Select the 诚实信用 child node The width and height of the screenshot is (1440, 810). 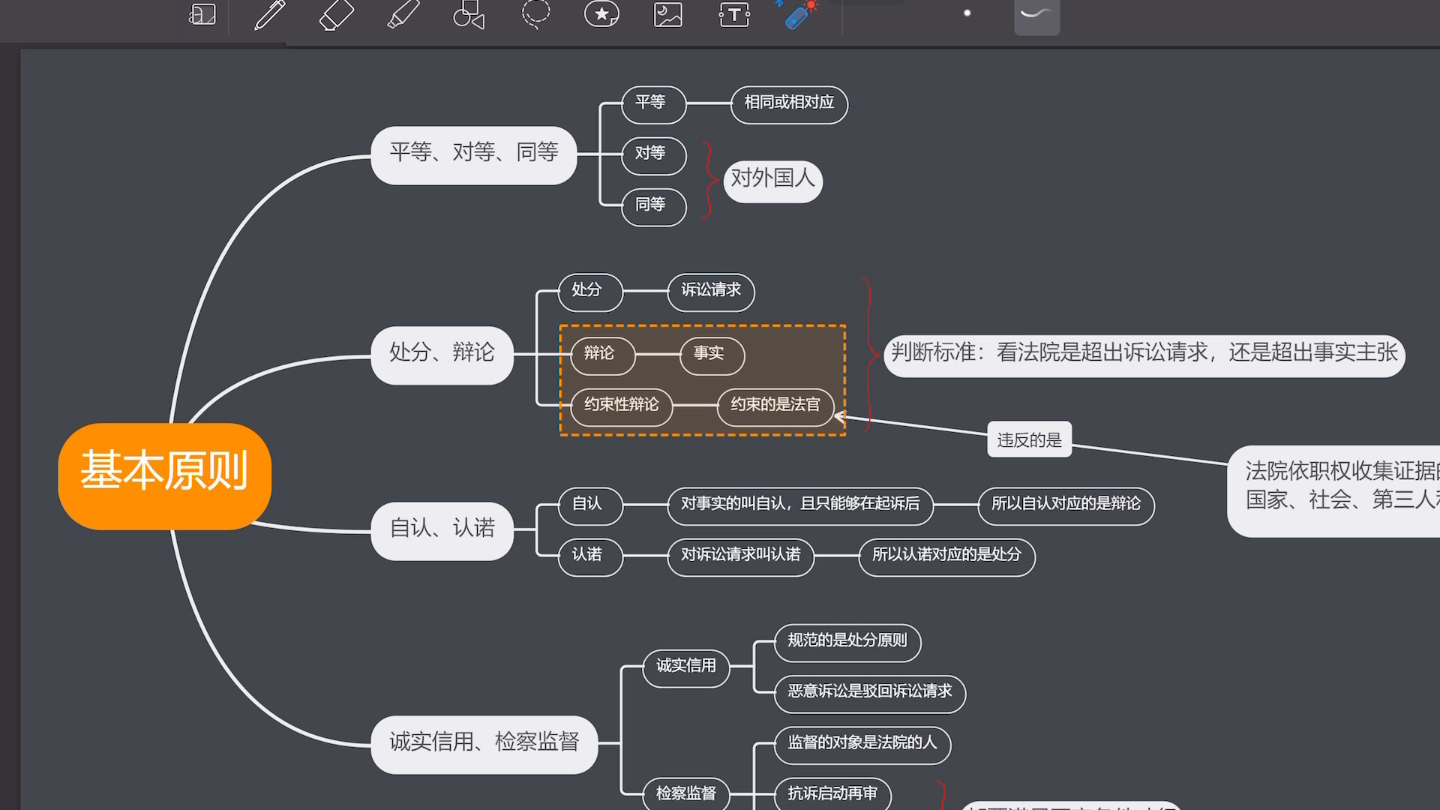click(686, 668)
